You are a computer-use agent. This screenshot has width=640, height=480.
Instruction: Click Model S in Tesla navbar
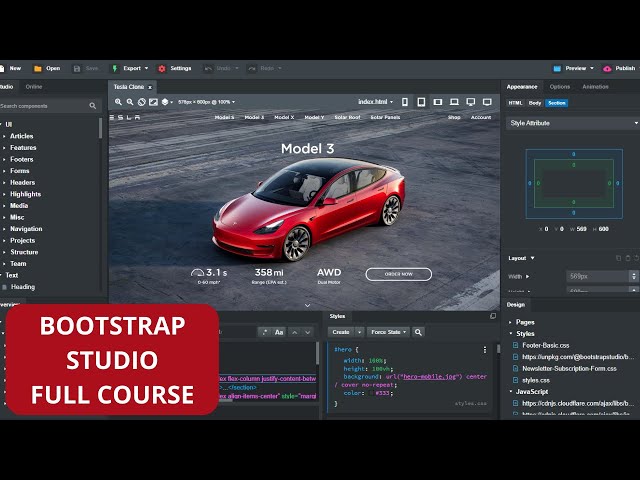pyautogui.click(x=224, y=118)
